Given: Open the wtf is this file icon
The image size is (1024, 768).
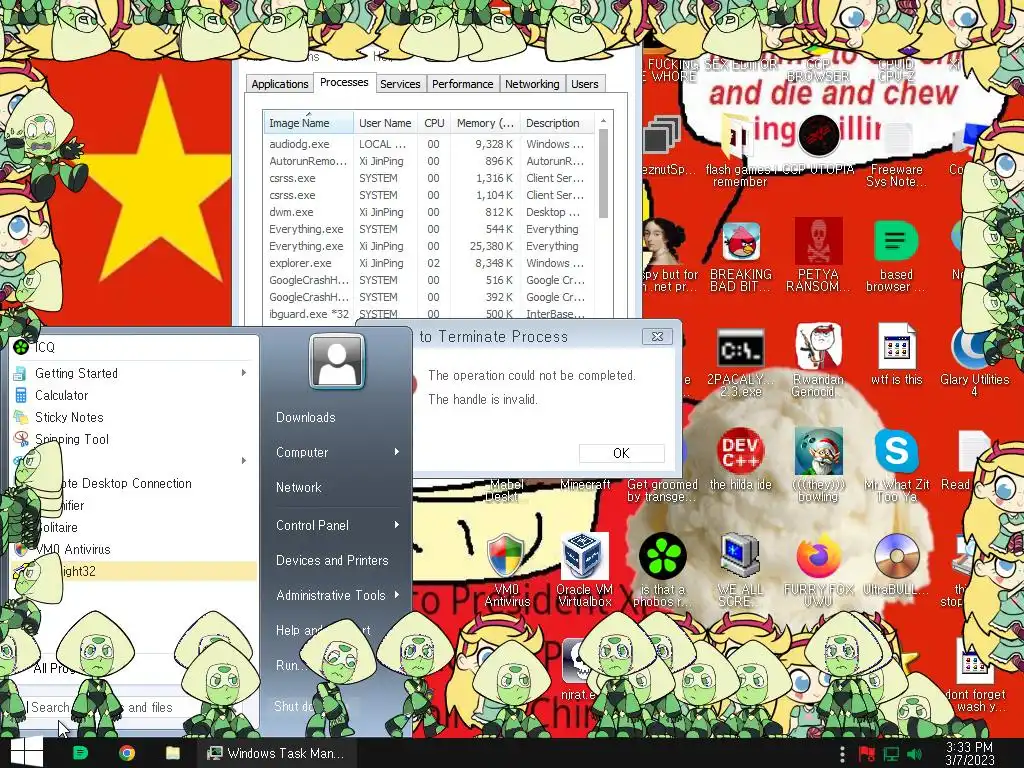Looking at the screenshot, I should [897, 346].
